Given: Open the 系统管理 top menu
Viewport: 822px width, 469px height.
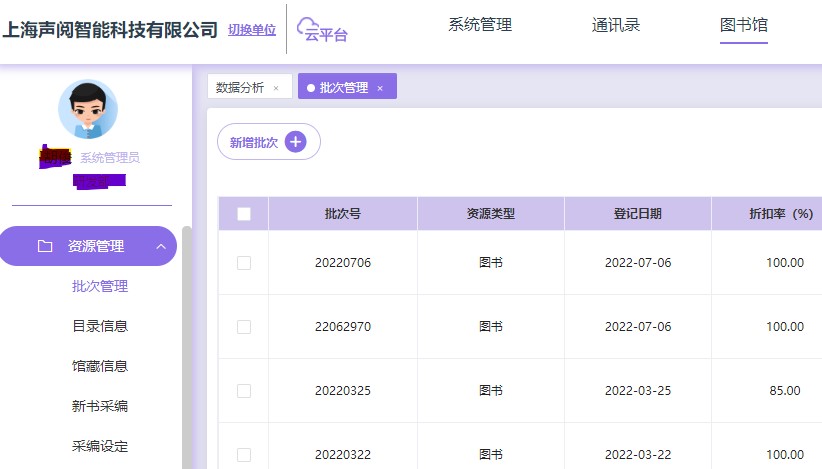Looking at the screenshot, I should pos(480,25).
